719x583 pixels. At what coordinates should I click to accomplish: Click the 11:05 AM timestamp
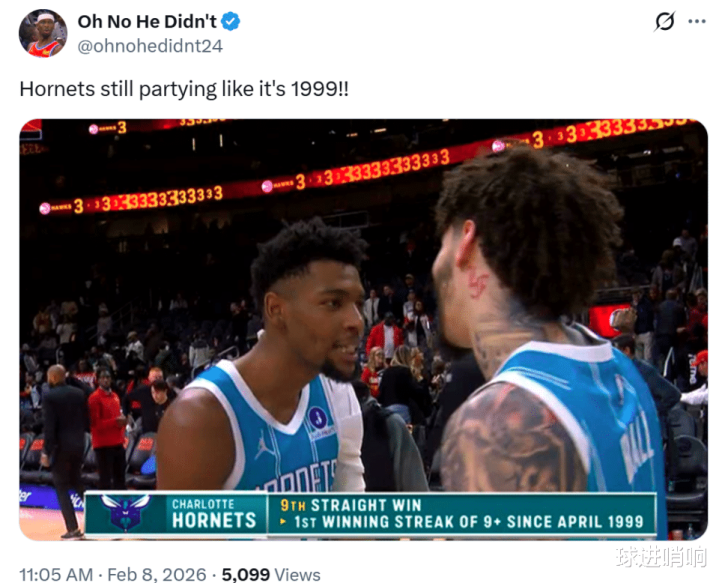[x=56, y=574]
